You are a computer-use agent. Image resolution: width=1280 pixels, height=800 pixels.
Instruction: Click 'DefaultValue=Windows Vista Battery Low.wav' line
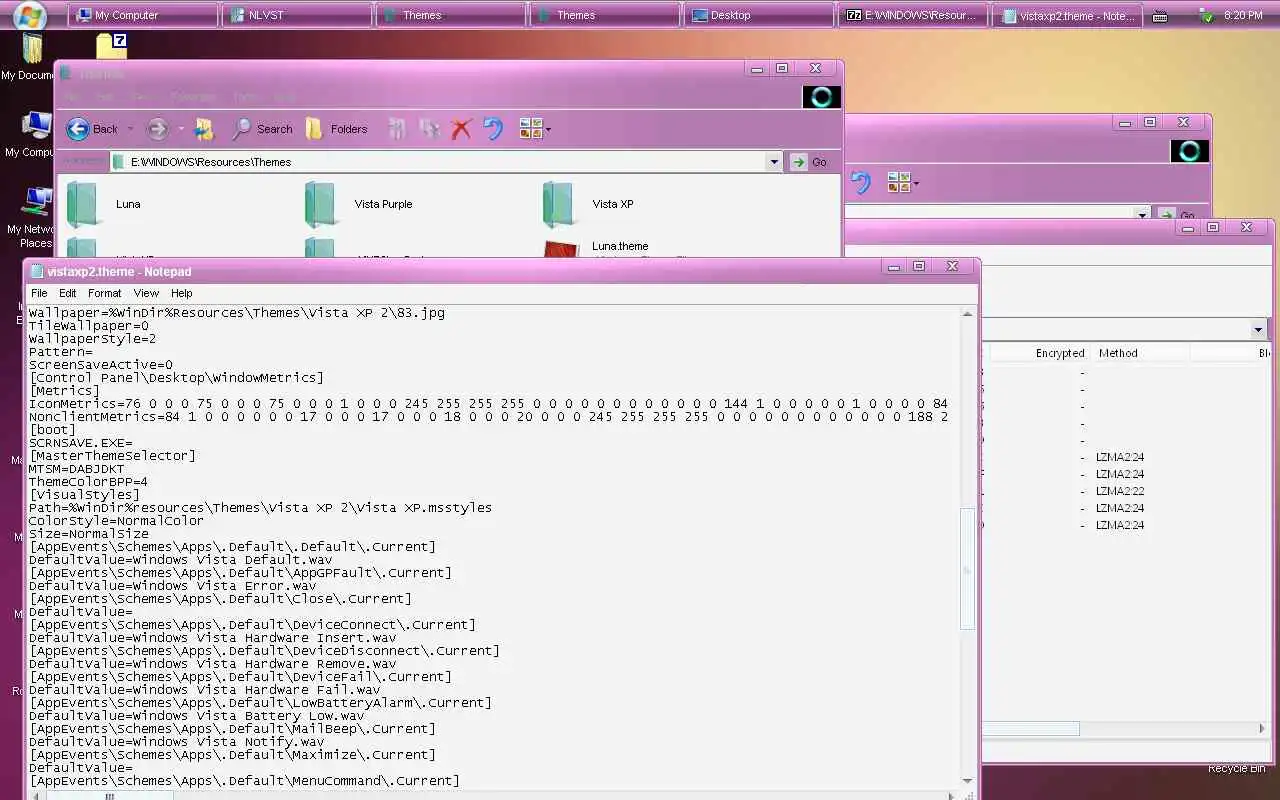click(x=196, y=716)
